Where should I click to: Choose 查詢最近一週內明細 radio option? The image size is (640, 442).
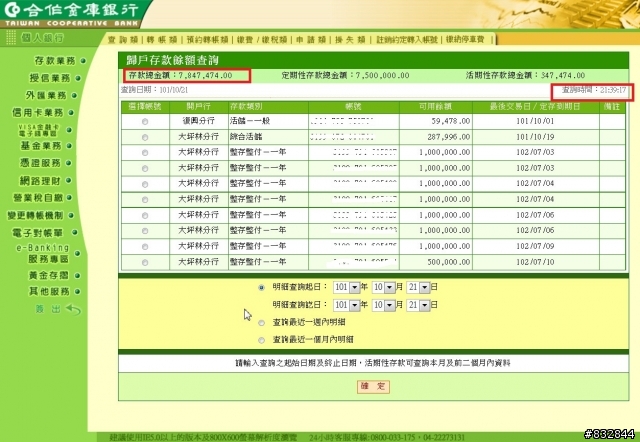point(261,323)
